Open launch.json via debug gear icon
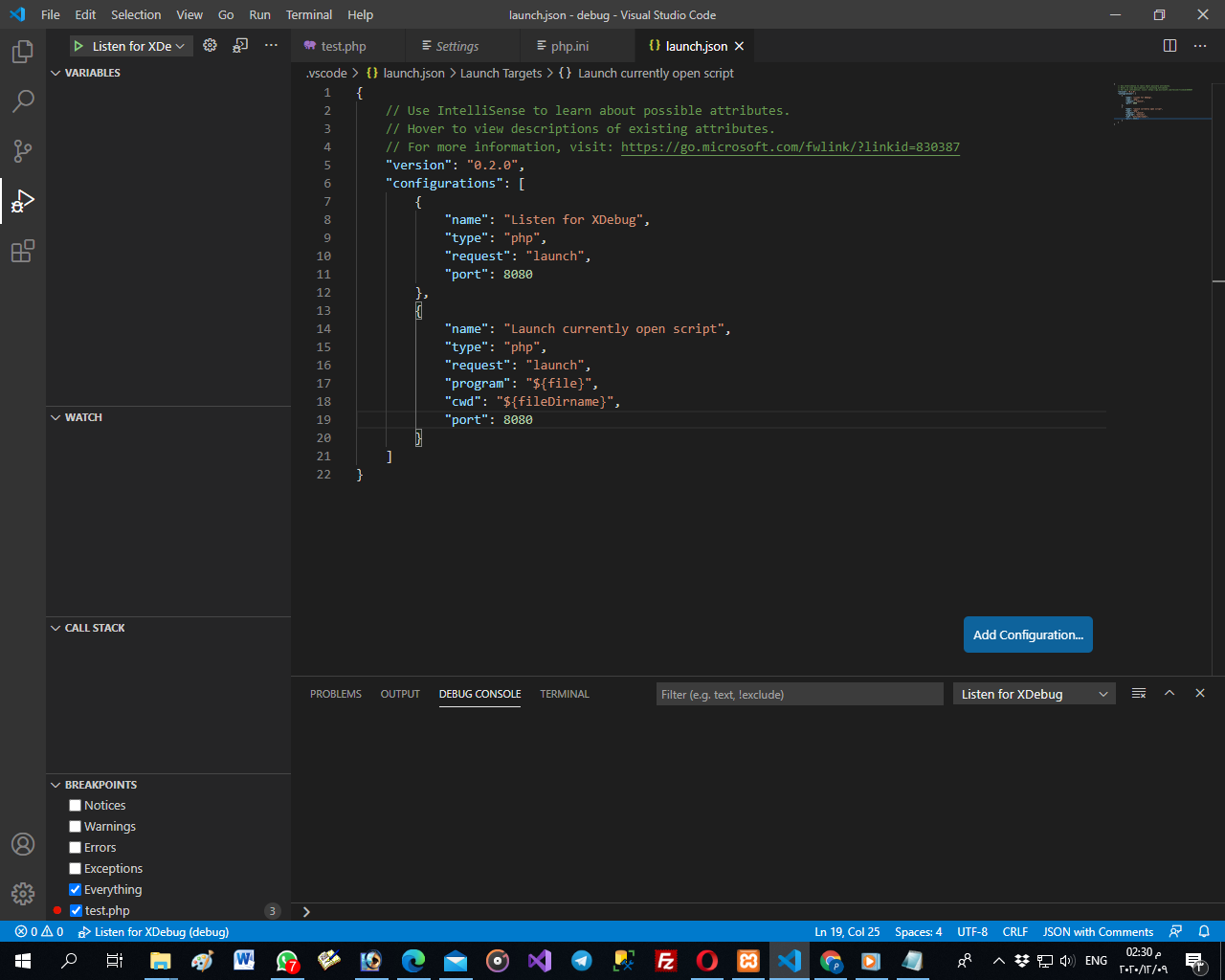Viewport: 1225px width, 980px height. pyautogui.click(x=211, y=46)
